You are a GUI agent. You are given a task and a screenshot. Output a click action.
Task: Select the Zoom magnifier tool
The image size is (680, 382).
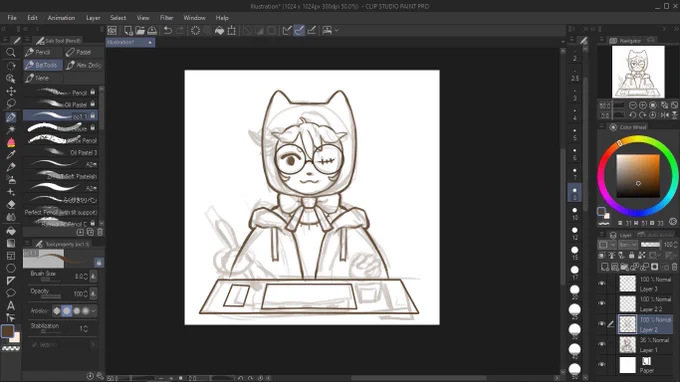[x=11, y=52]
